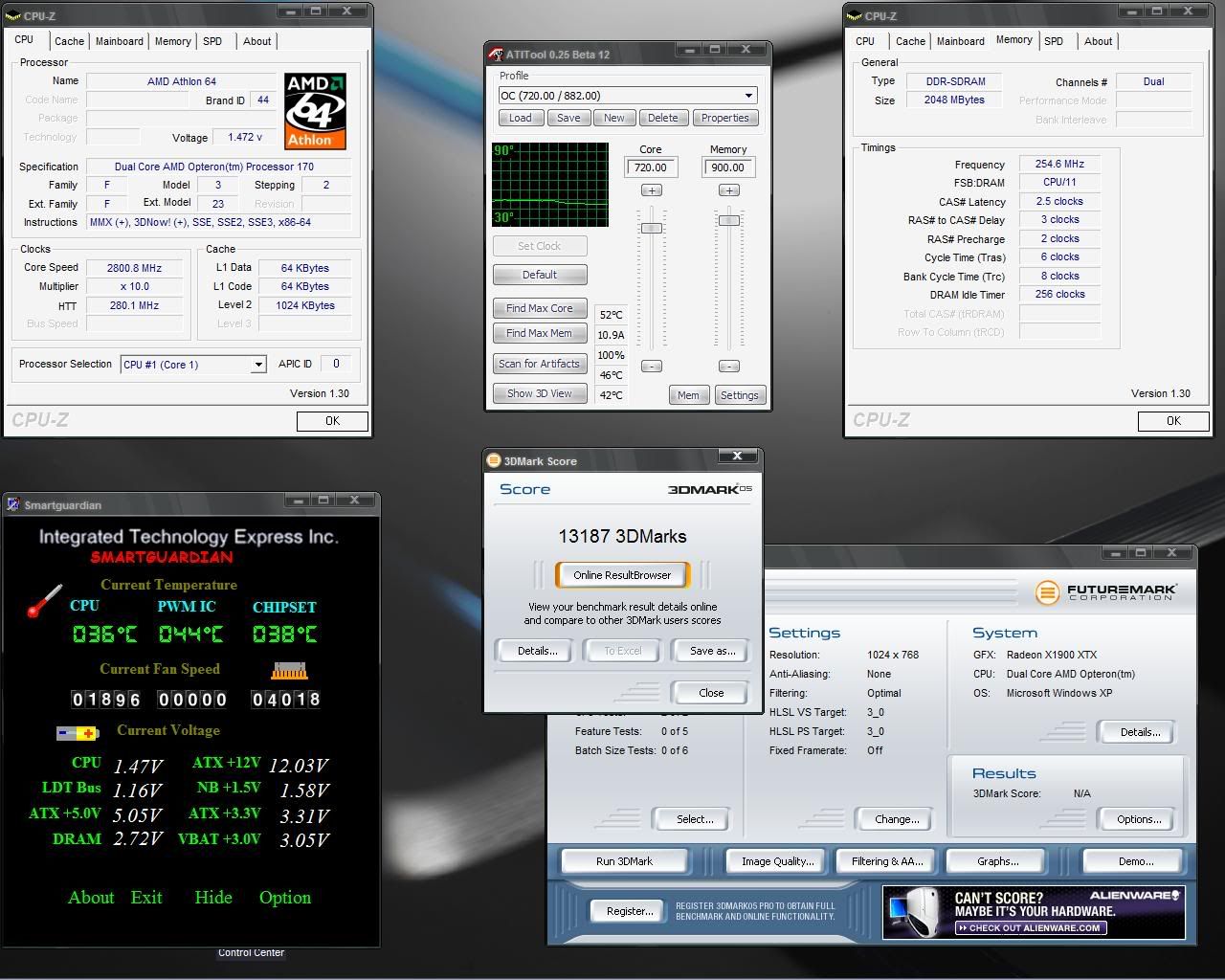The width and height of the screenshot is (1225, 980).
Task: Click Online ResultBrowser in 3DMark Score
Action: tap(622, 575)
